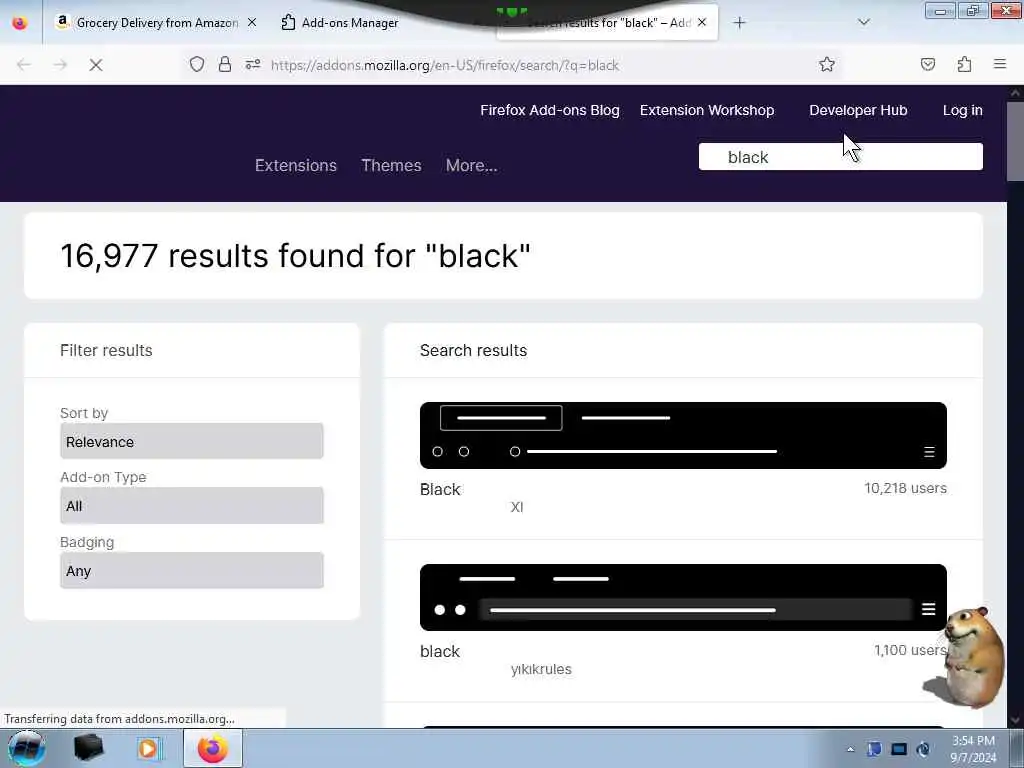List all tabs with the chevron
This screenshot has width=1024, height=768.
(863, 22)
